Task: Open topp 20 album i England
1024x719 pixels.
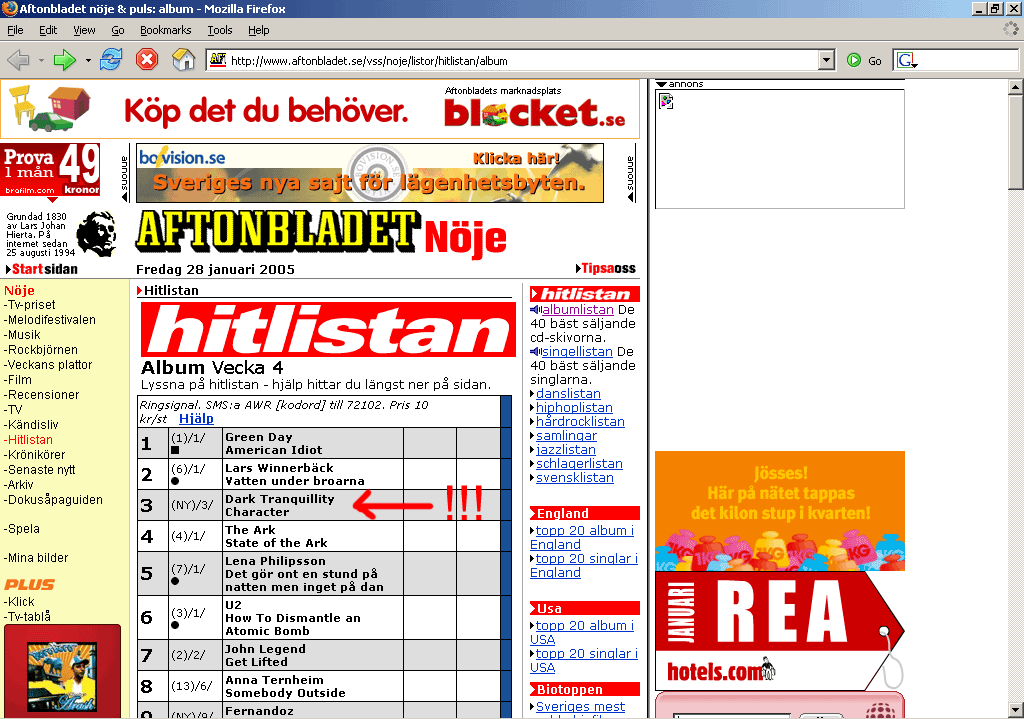Action: (x=582, y=537)
